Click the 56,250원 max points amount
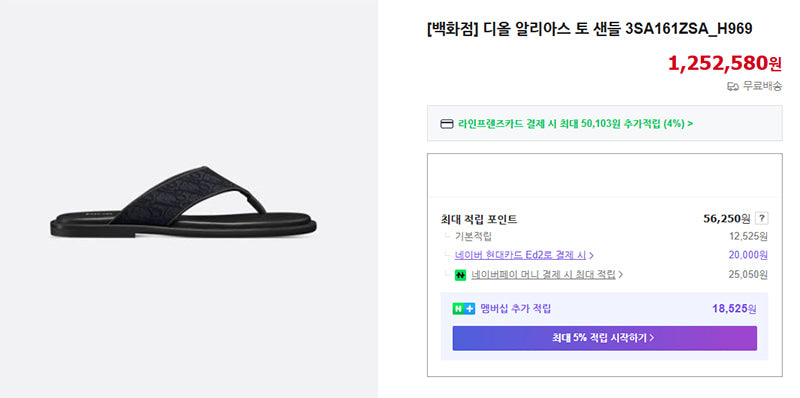This screenshot has width=800, height=398. [x=727, y=219]
